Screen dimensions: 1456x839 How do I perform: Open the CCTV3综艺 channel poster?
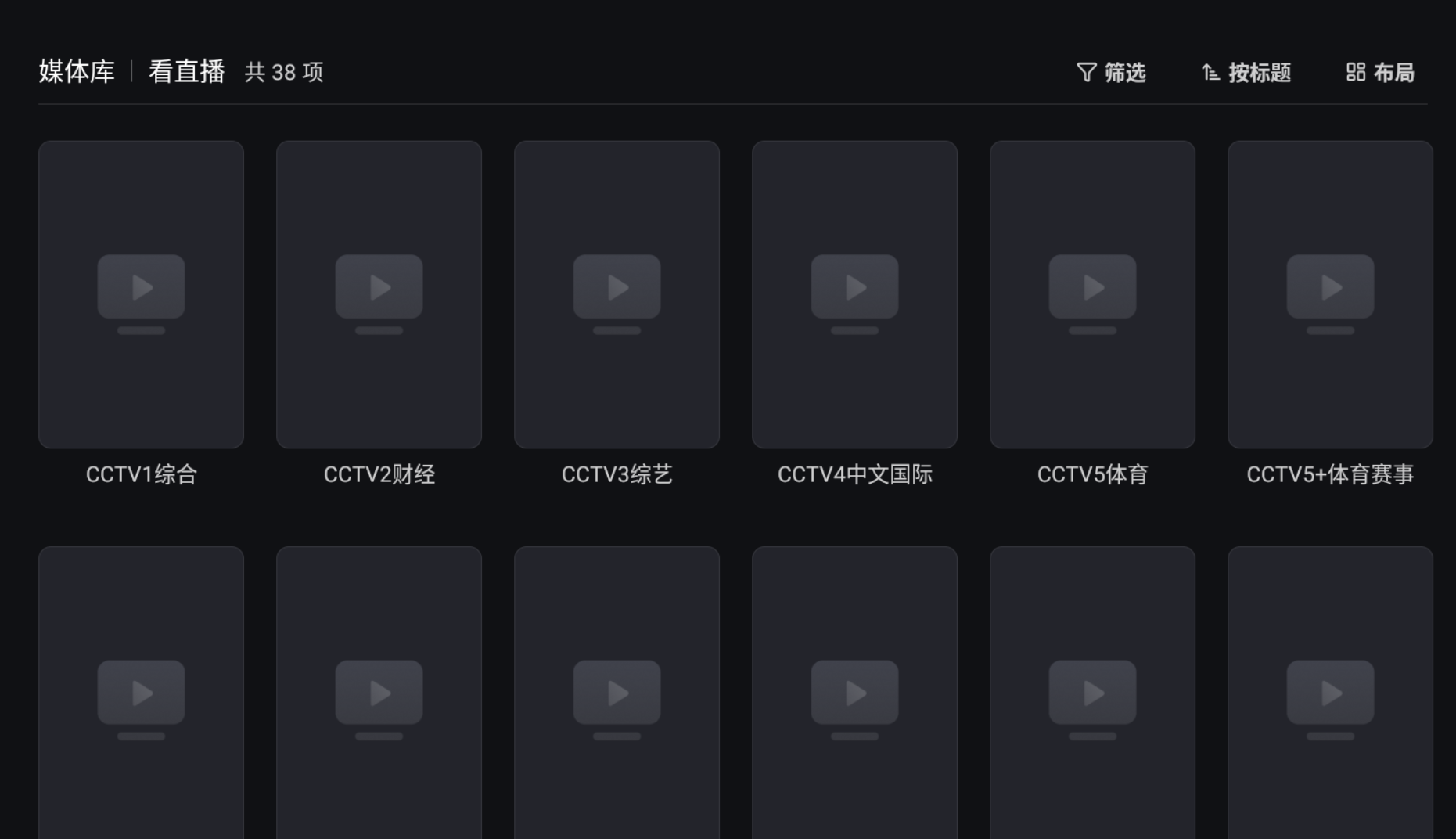click(617, 294)
